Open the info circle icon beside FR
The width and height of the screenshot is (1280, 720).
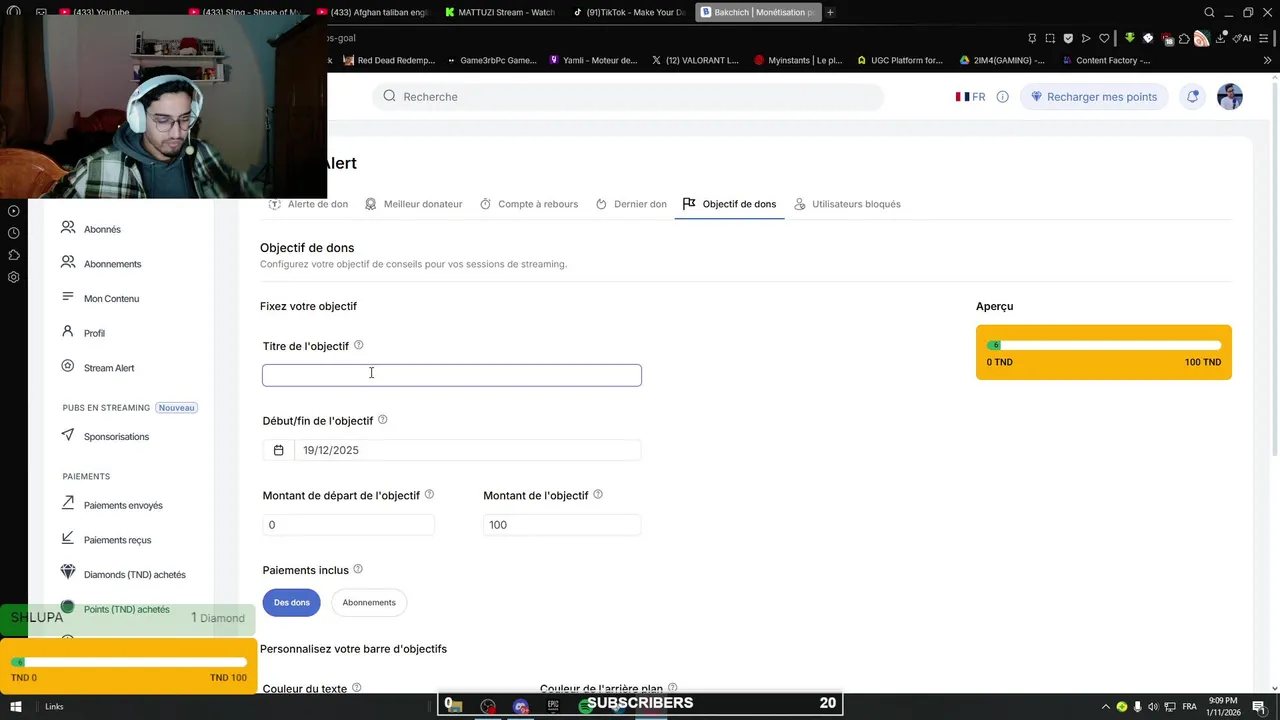(x=1002, y=97)
